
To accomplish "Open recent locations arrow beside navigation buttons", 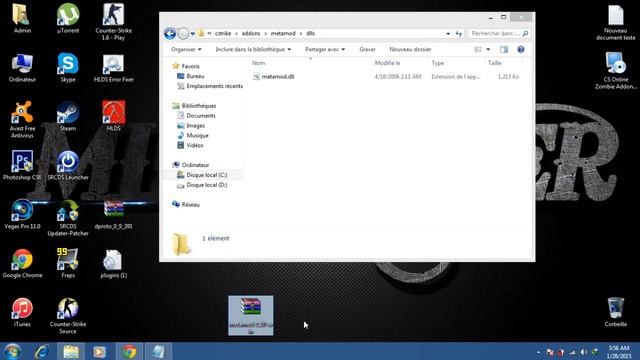I will (193, 33).
